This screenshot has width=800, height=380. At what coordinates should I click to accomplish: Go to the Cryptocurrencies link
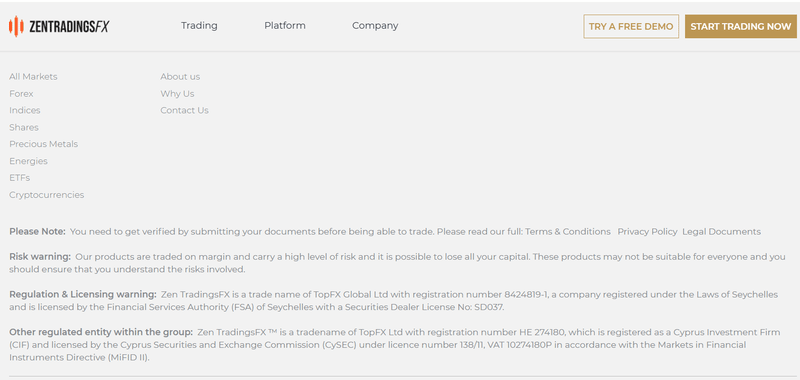click(x=46, y=195)
